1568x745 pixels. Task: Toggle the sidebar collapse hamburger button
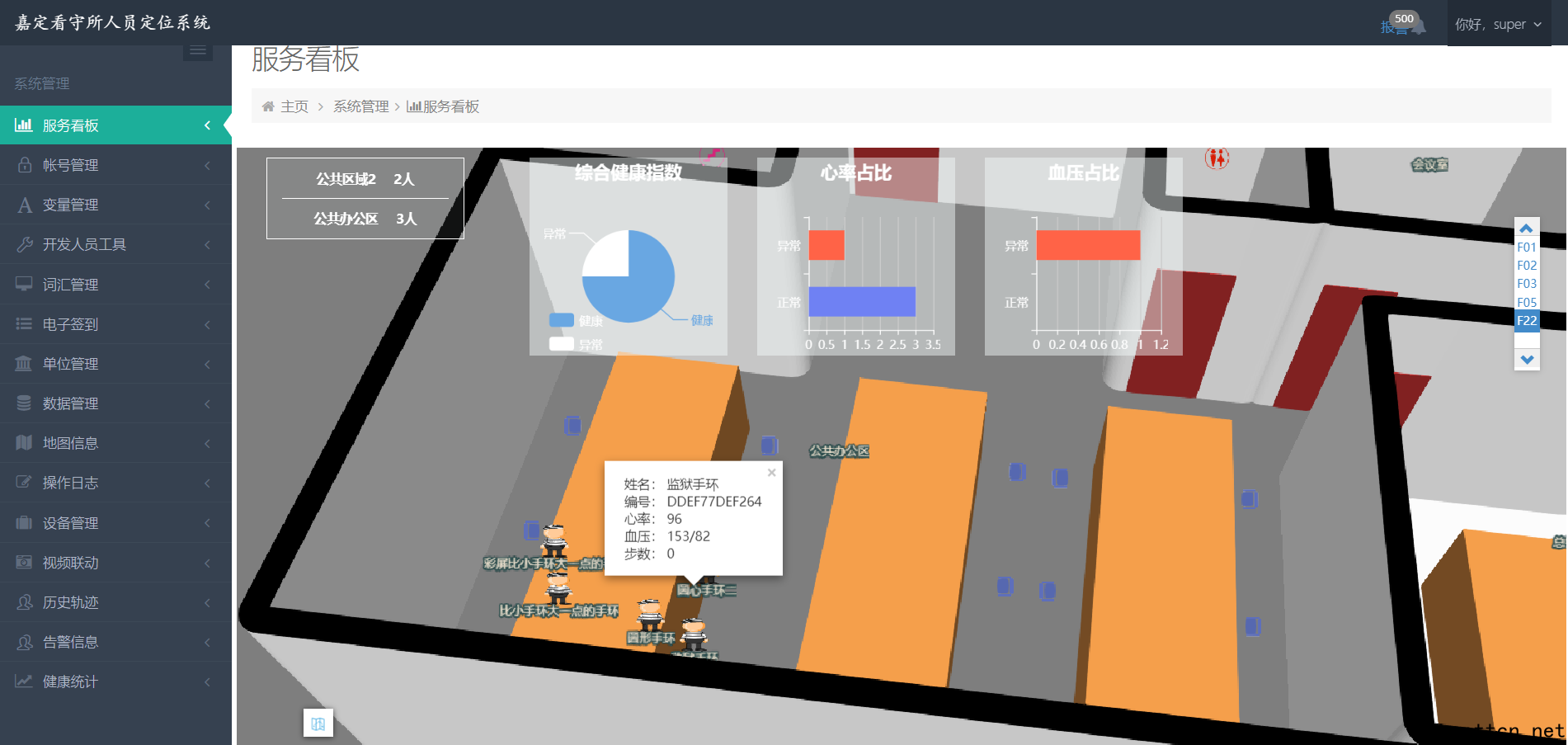[x=198, y=51]
